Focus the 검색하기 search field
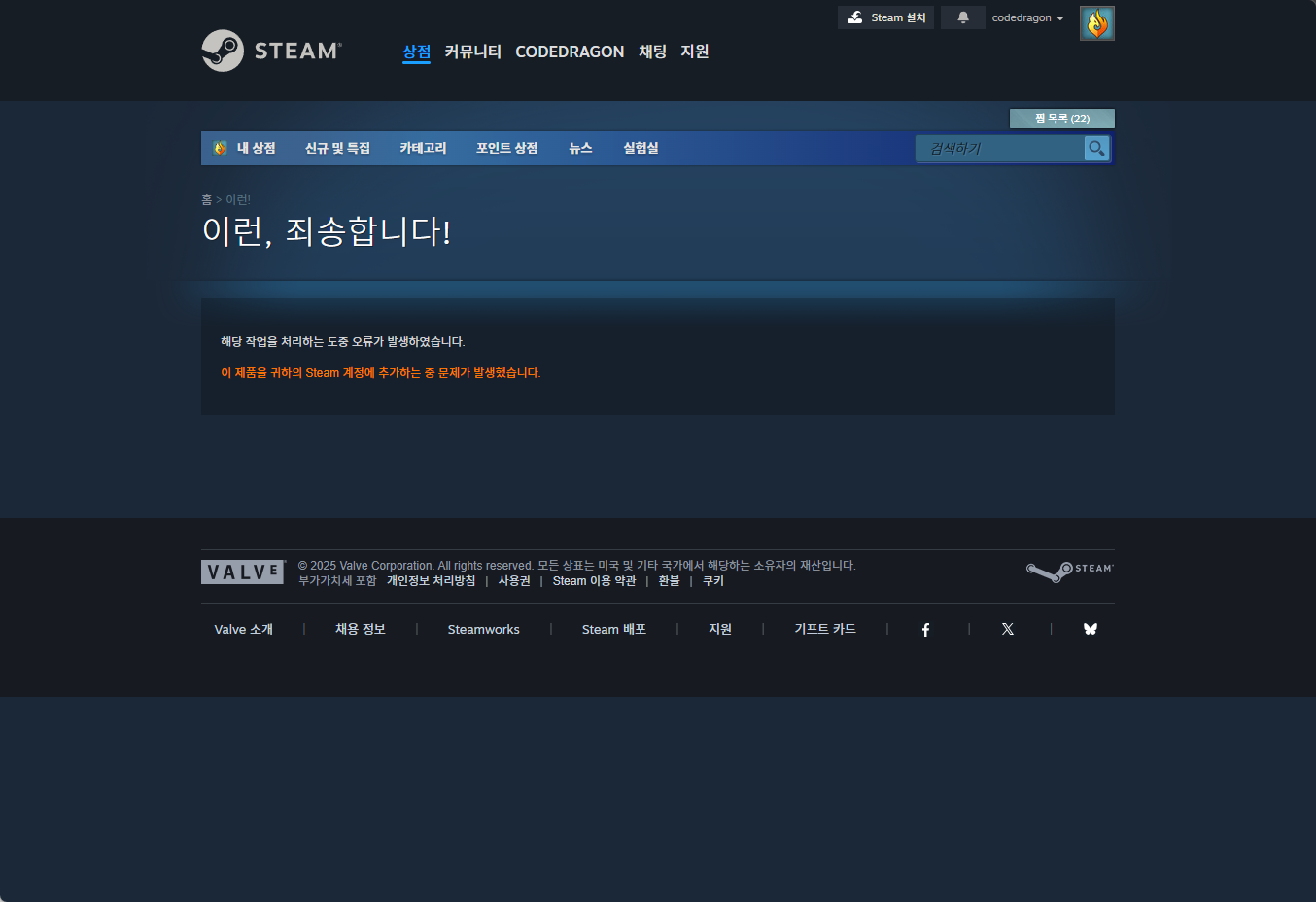This screenshot has height=902, width=1316. (1000, 148)
